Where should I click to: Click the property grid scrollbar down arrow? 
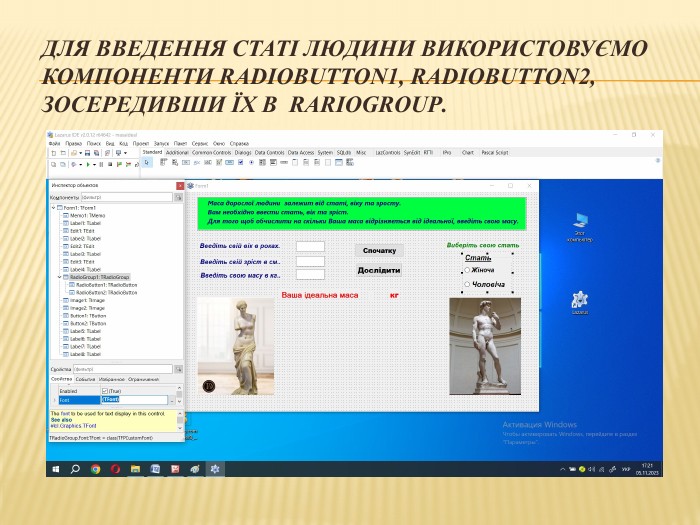click(180, 402)
